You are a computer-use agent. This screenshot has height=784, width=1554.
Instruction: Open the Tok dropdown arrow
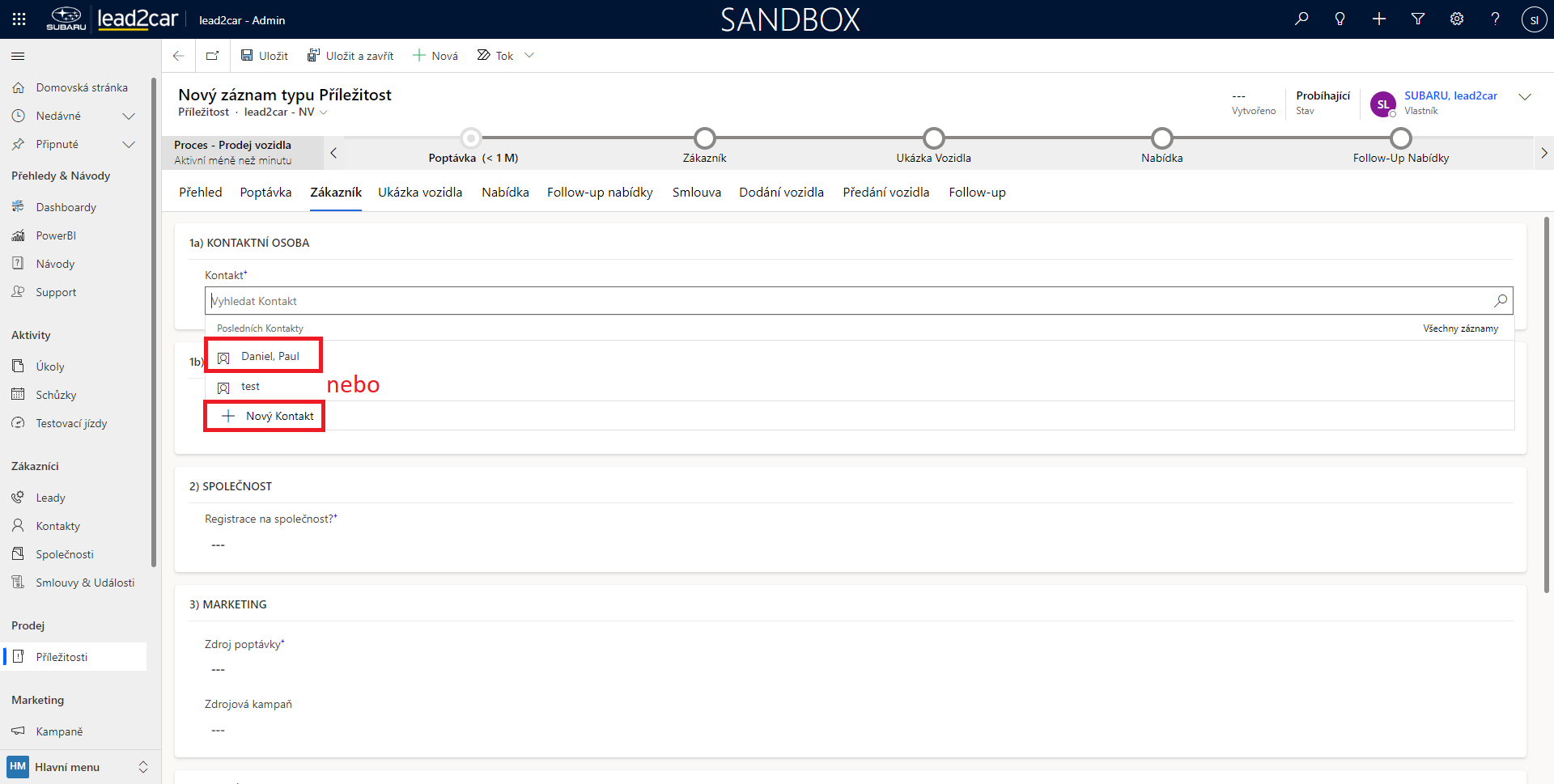[x=529, y=56]
